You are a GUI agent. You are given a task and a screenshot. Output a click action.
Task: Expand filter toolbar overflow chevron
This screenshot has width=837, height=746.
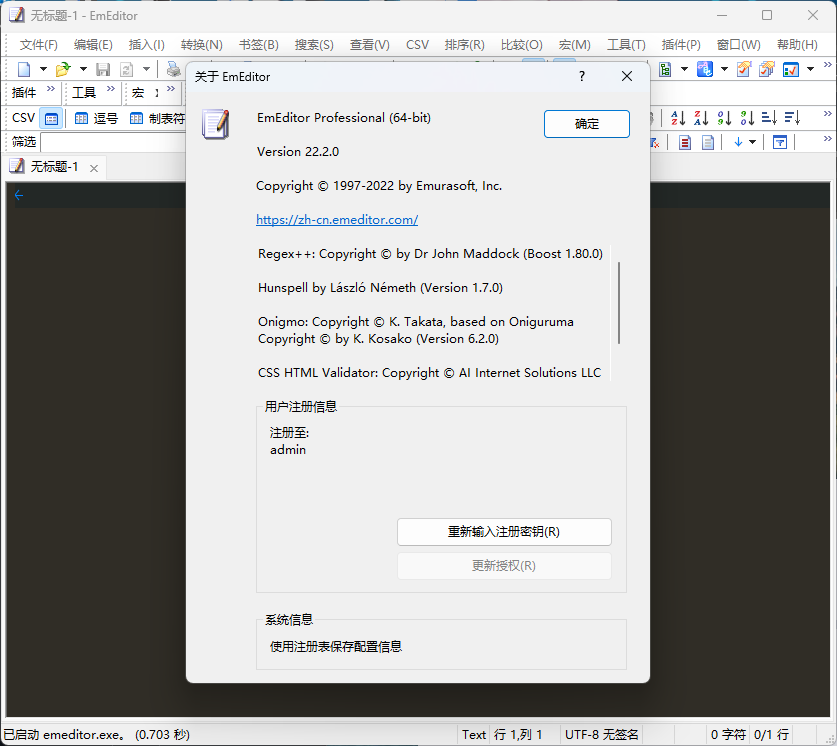coord(827,139)
